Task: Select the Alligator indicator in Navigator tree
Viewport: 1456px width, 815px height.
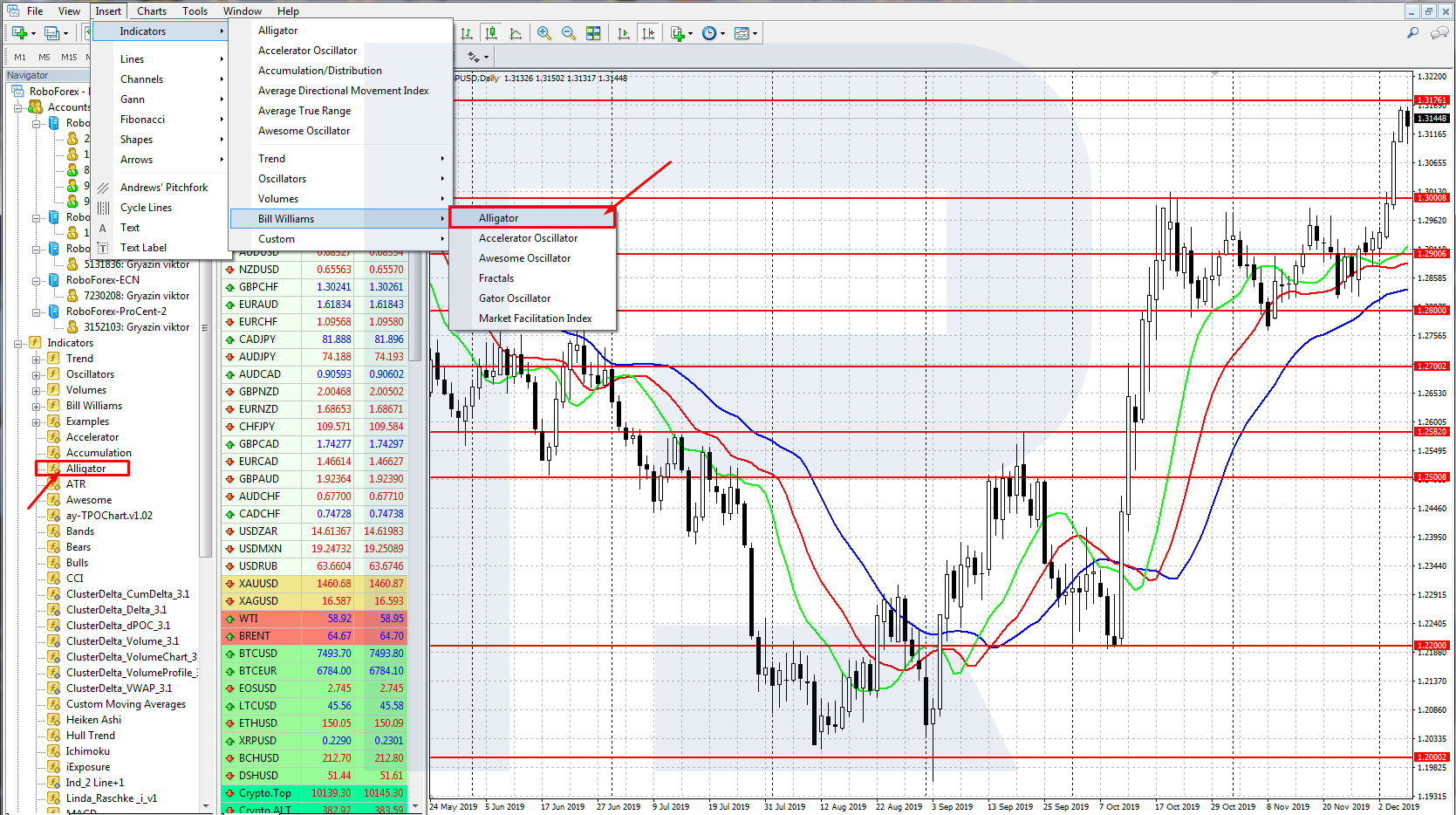Action: click(x=85, y=469)
